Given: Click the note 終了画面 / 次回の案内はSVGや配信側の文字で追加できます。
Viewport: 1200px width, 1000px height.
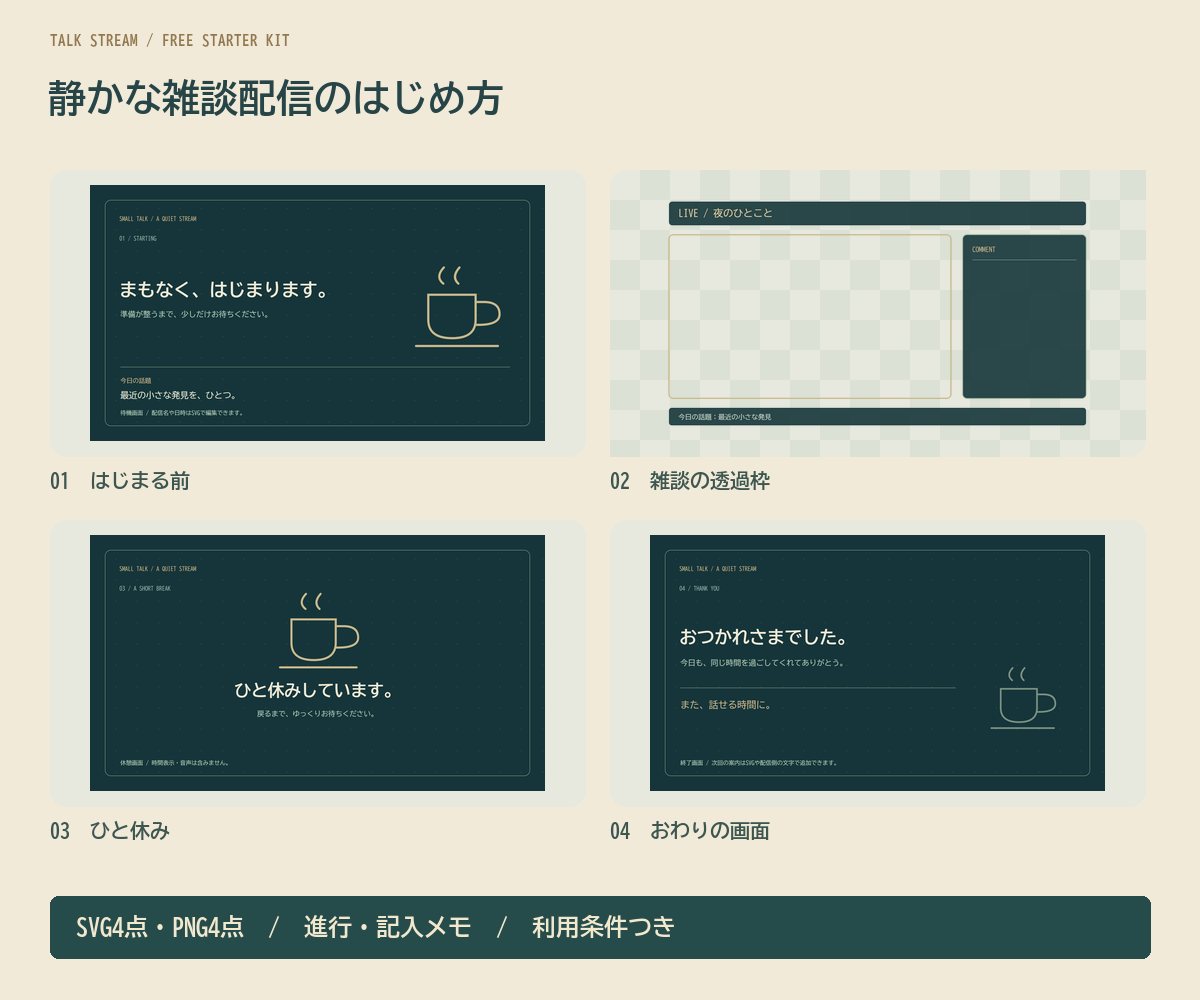Looking at the screenshot, I should click(x=759, y=763).
